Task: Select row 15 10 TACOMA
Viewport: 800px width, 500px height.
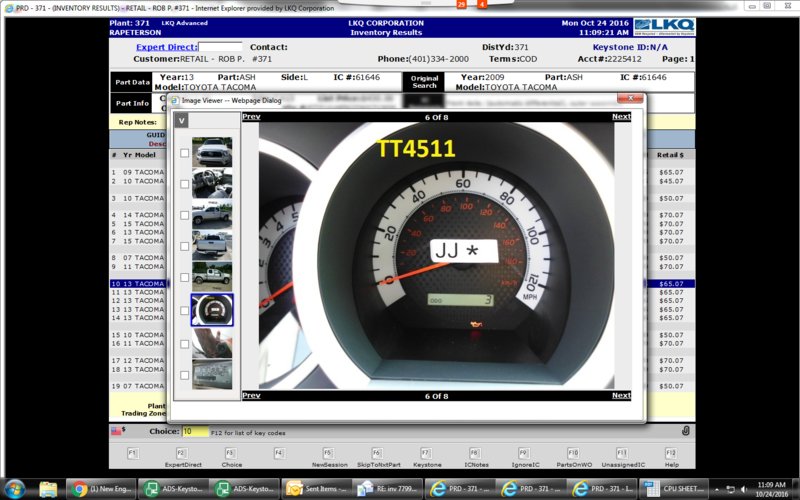Action: coord(138,335)
